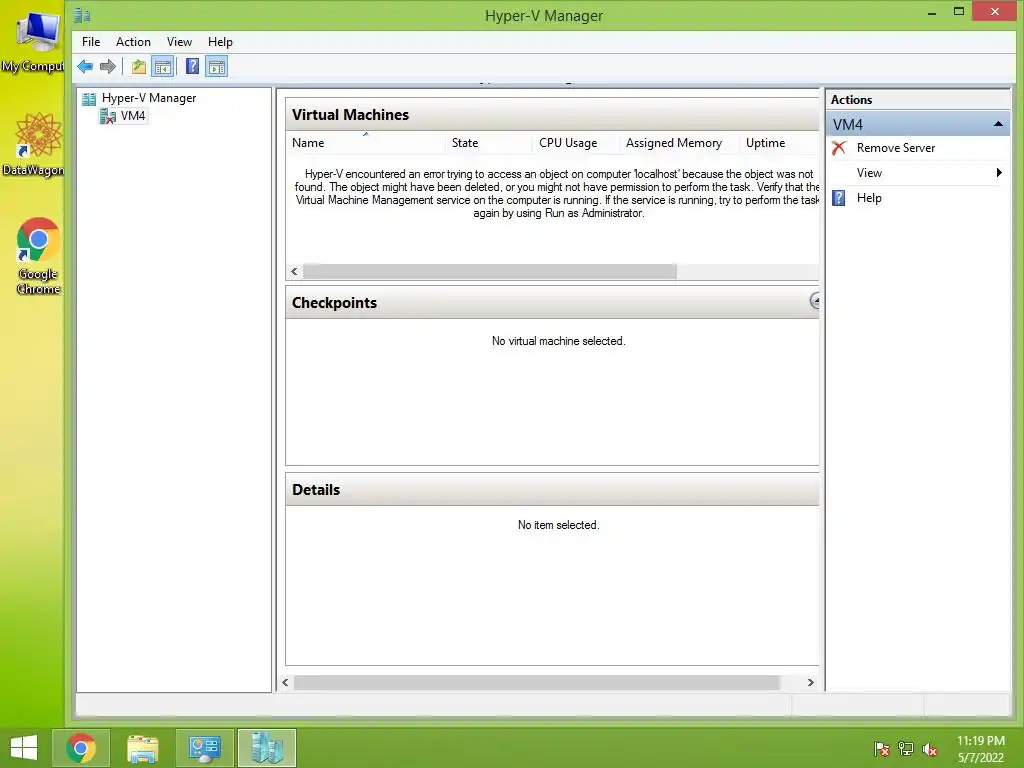Click the Back arrow toolbar icon

click(85, 67)
